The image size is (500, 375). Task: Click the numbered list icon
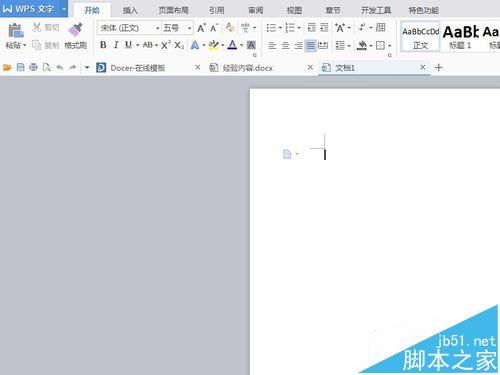click(x=290, y=28)
